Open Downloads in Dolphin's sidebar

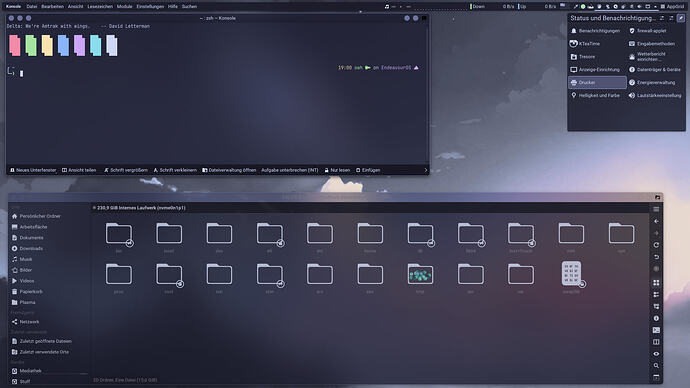click(x=27, y=249)
